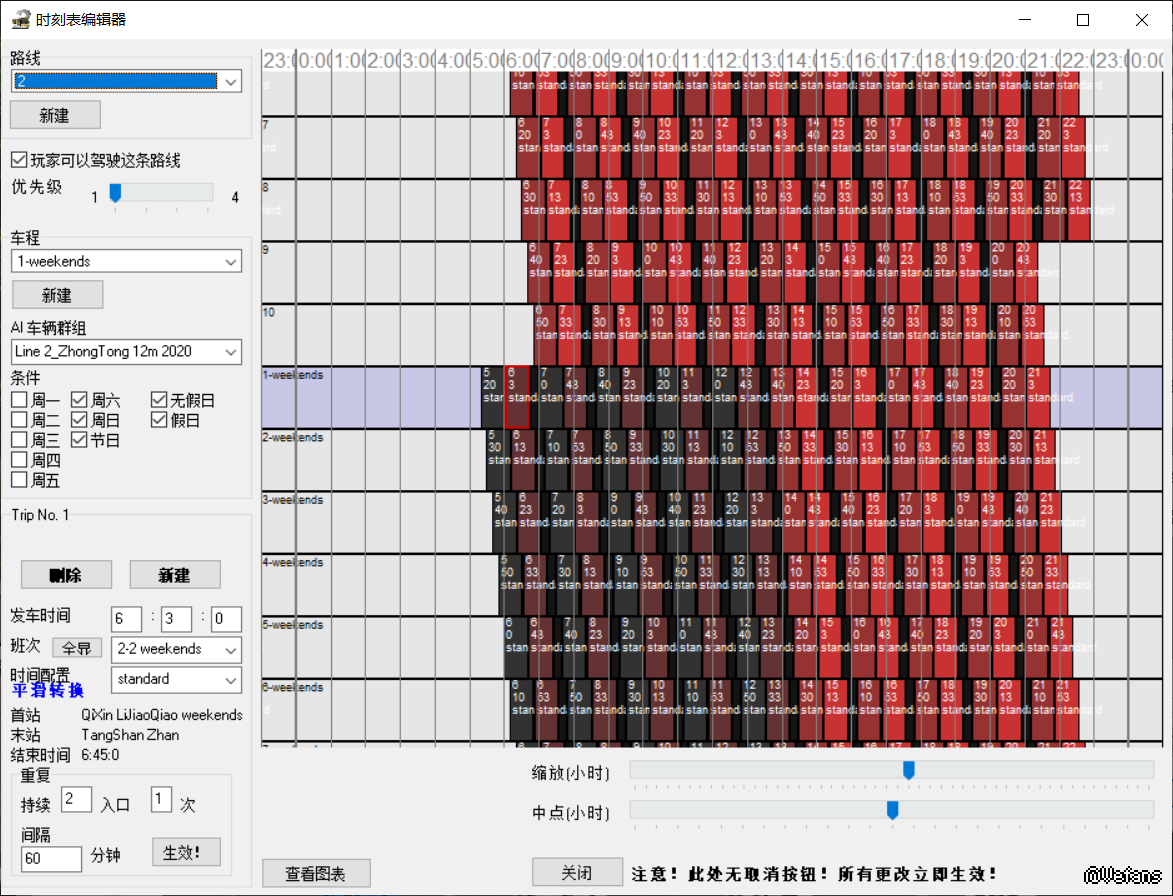Viewport: 1173px width, 896px height.
Task: Adjust the 缩放(小时) zoom slider
Action: click(909, 770)
